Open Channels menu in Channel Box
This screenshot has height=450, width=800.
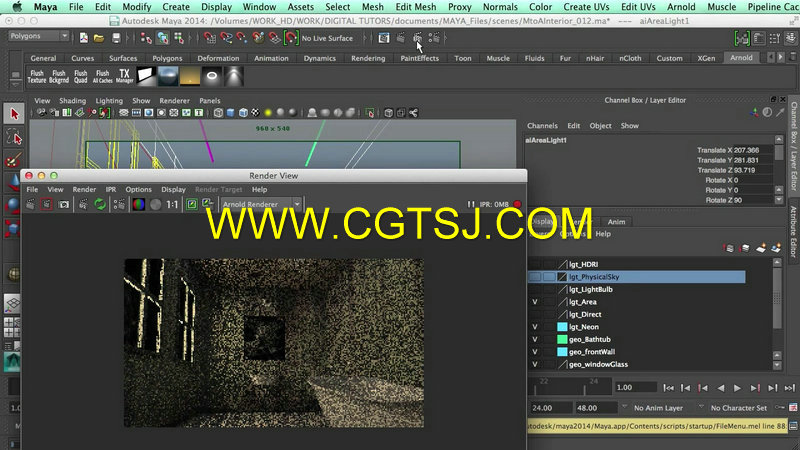pyautogui.click(x=542, y=126)
